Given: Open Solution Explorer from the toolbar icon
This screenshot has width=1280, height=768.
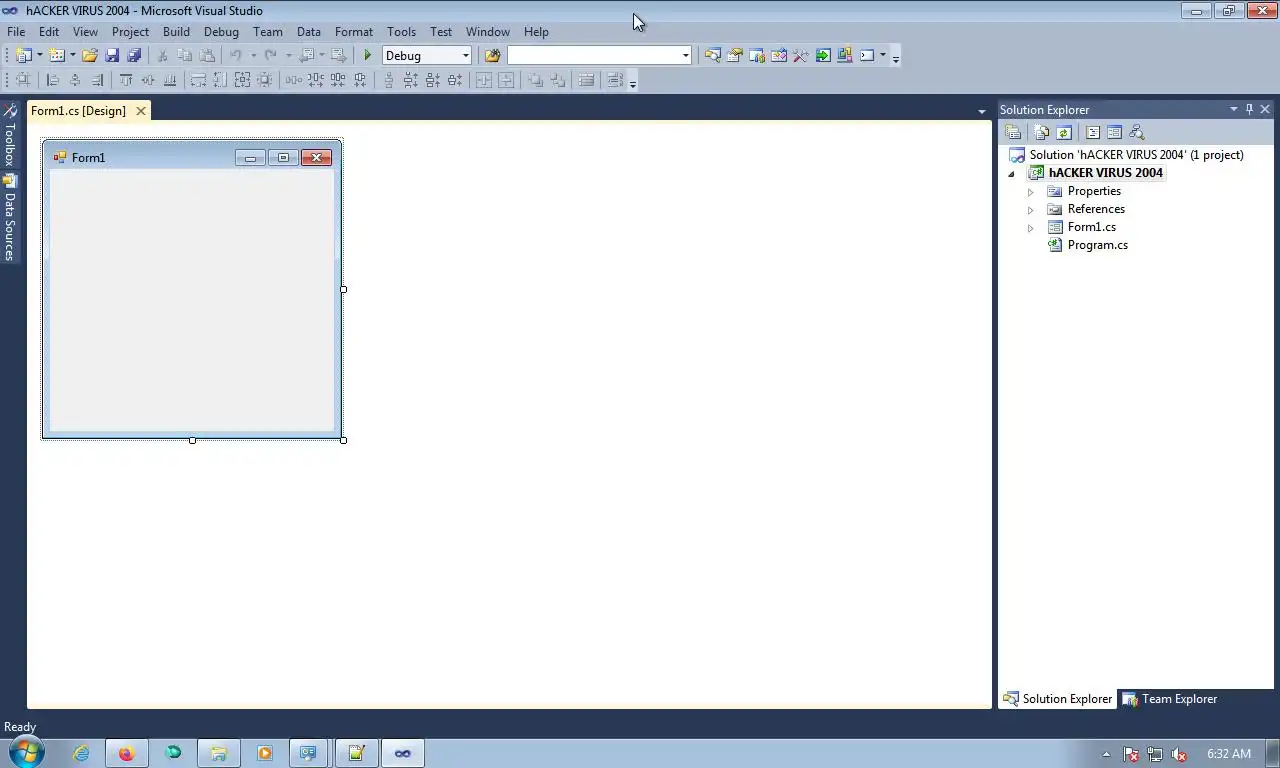Looking at the screenshot, I should (x=712, y=56).
